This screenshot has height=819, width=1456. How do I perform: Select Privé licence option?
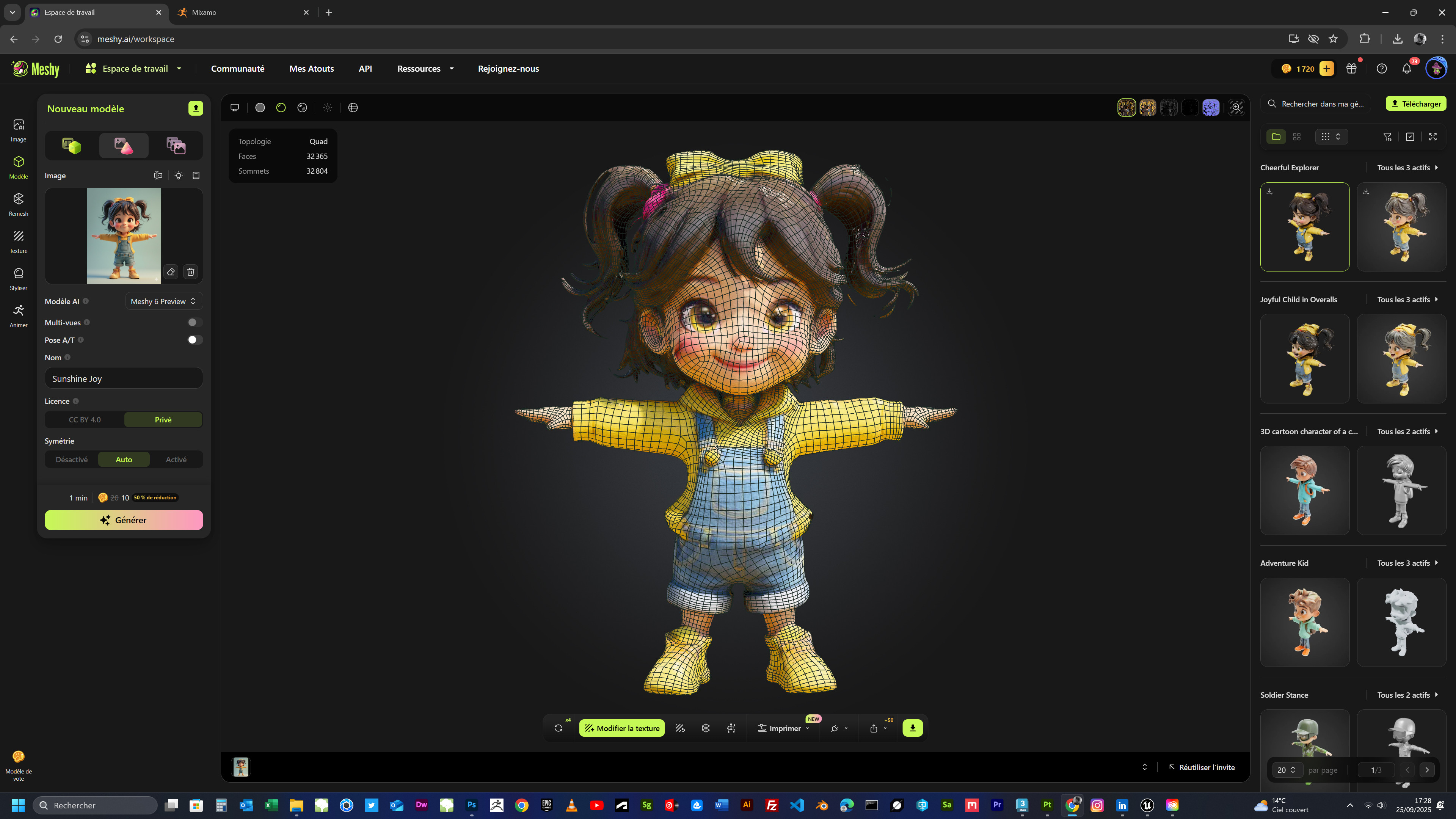163,419
